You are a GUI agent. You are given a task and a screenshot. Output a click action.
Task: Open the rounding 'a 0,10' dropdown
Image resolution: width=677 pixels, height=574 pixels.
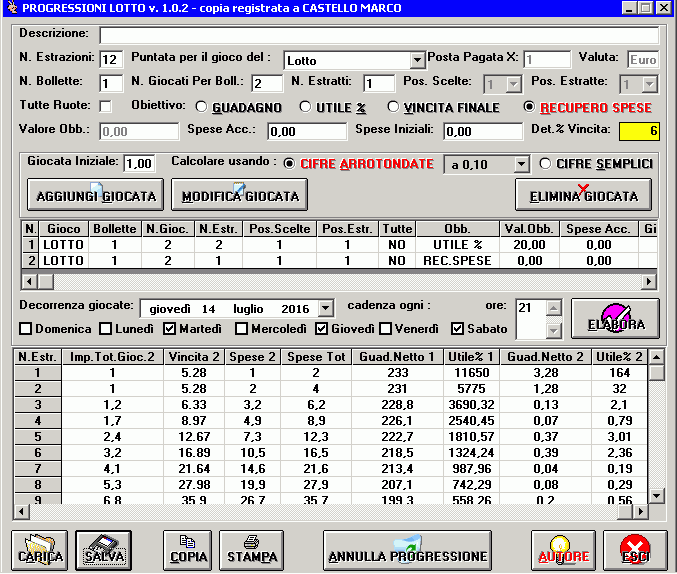click(x=522, y=164)
